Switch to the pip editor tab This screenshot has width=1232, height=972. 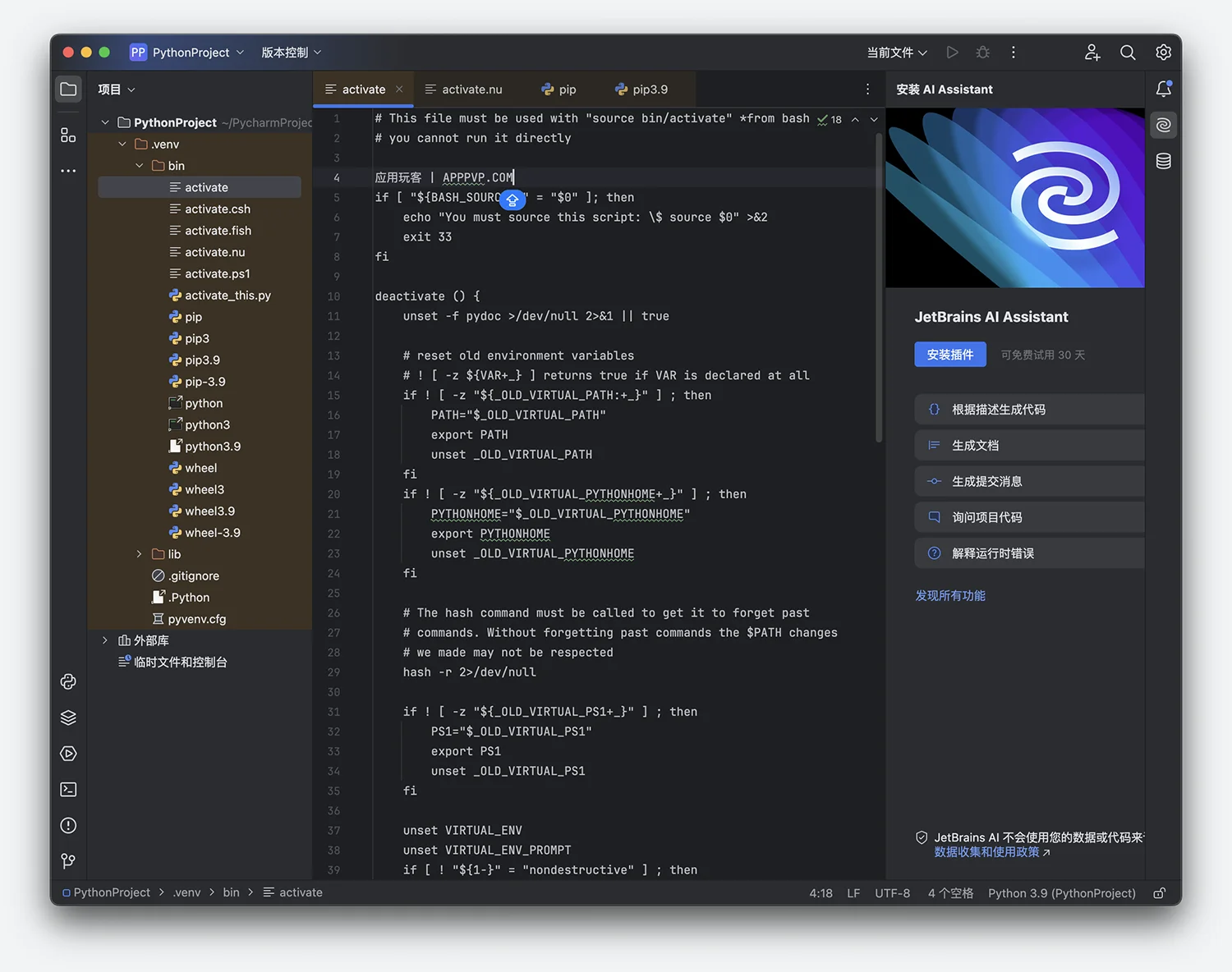coord(559,89)
